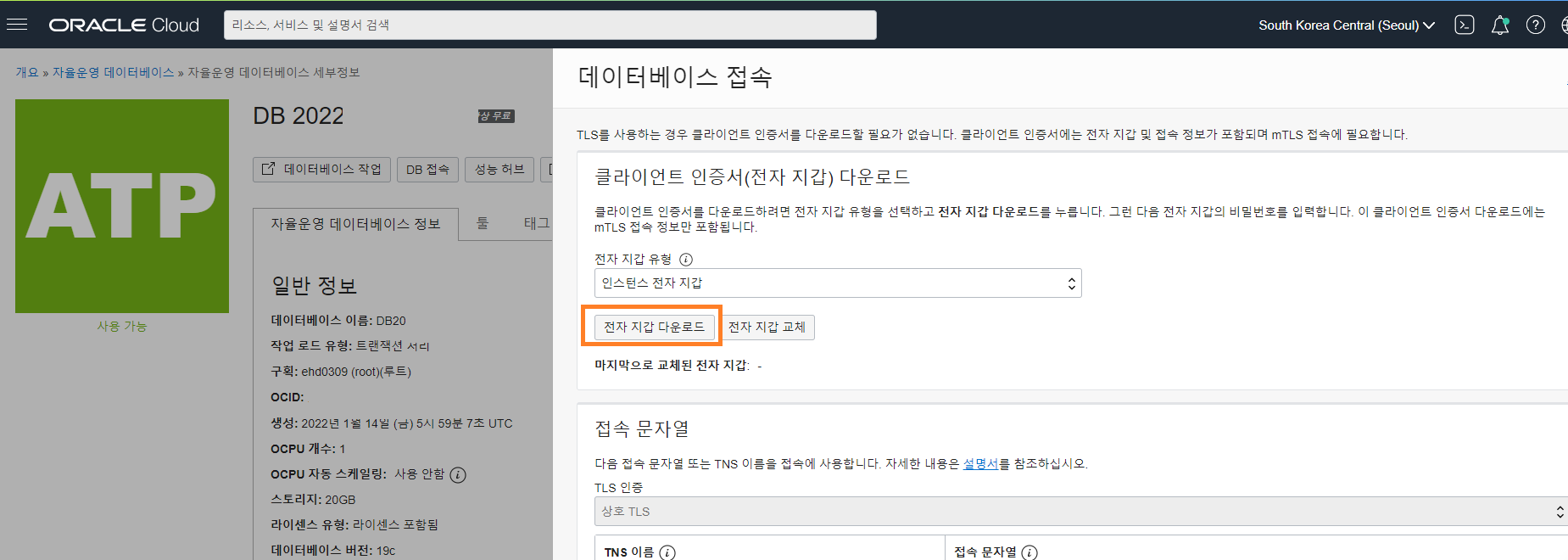The height and width of the screenshot is (560, 1568).
Task: Click the OCID row
Action: pos(287,397)
